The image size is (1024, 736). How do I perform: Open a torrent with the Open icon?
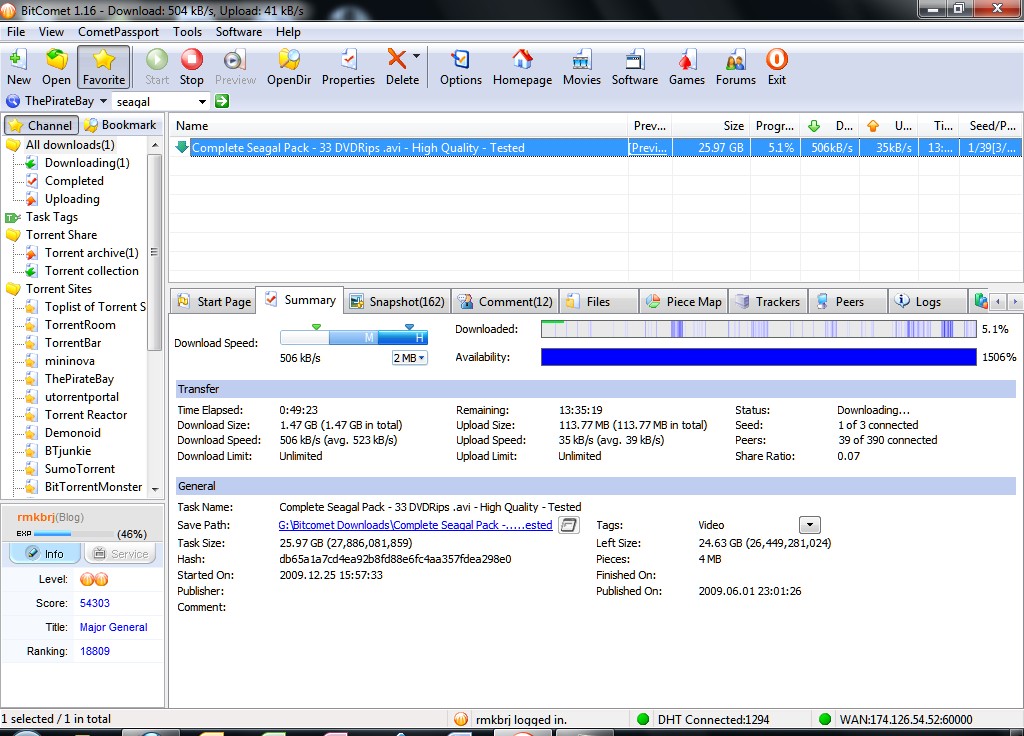click(56, 67)
